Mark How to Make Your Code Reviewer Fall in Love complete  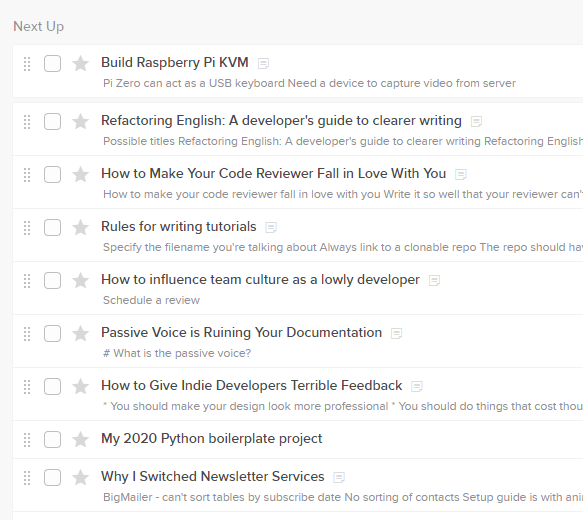52,174
